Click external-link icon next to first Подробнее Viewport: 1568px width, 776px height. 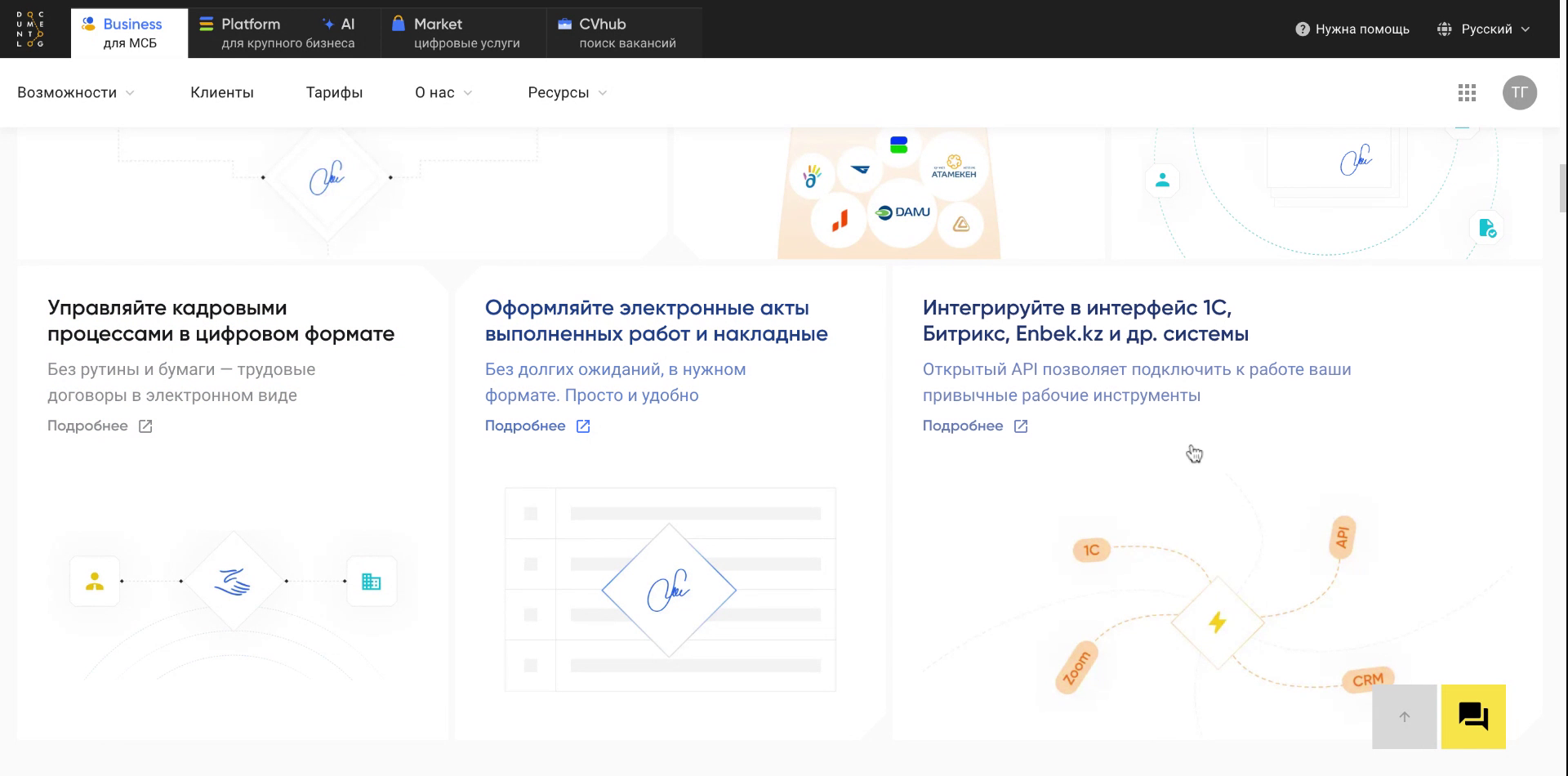pos(145,426)
